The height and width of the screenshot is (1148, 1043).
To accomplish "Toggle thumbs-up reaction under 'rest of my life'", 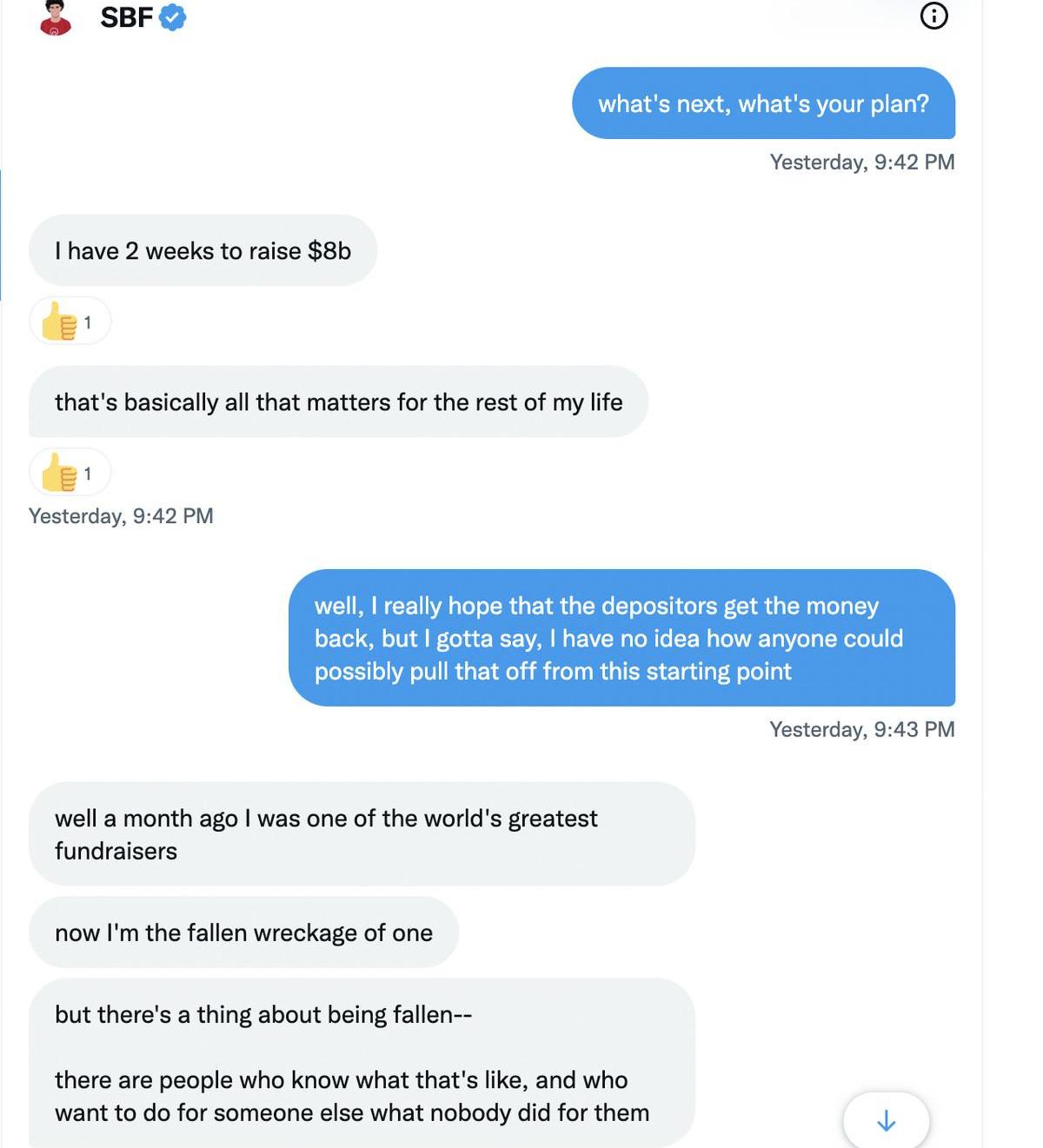I will (70, 473).
